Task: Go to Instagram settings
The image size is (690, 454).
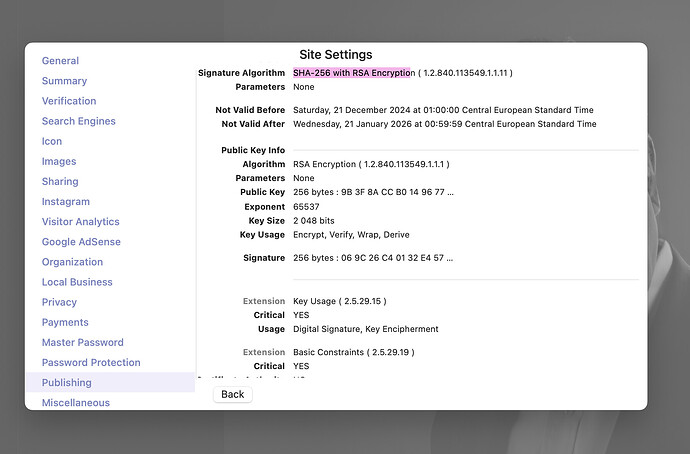Action: coord(66,201)
